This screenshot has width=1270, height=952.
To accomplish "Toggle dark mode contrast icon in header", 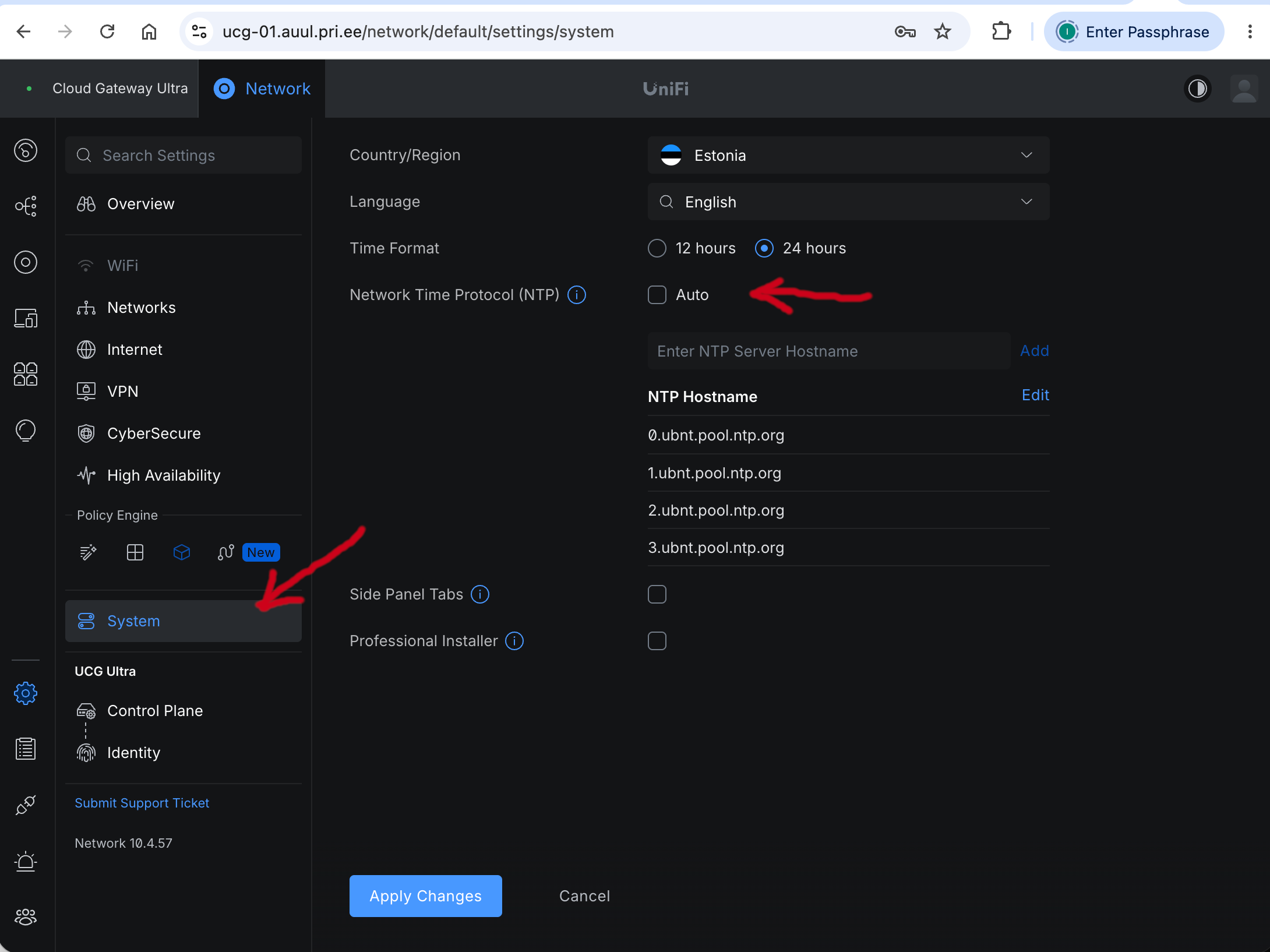I will (1197, 89).
